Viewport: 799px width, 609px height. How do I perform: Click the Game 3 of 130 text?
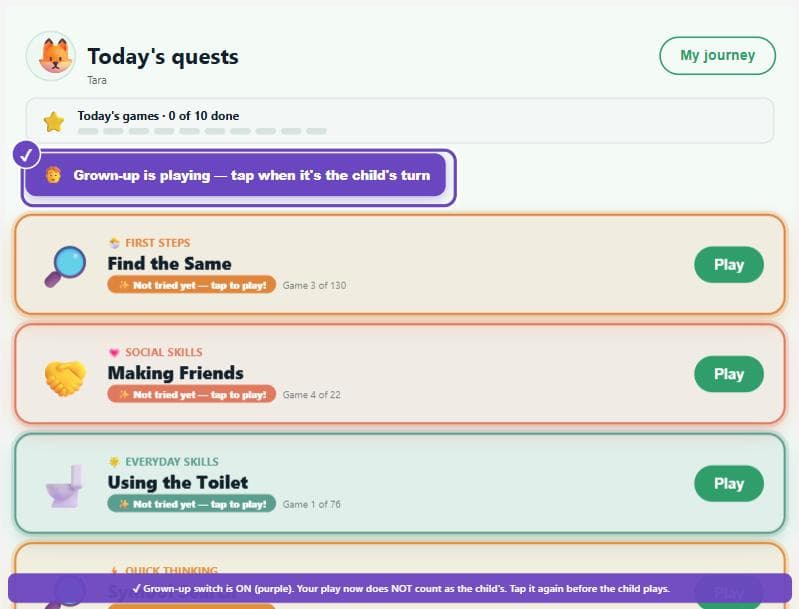click(314, 285)
